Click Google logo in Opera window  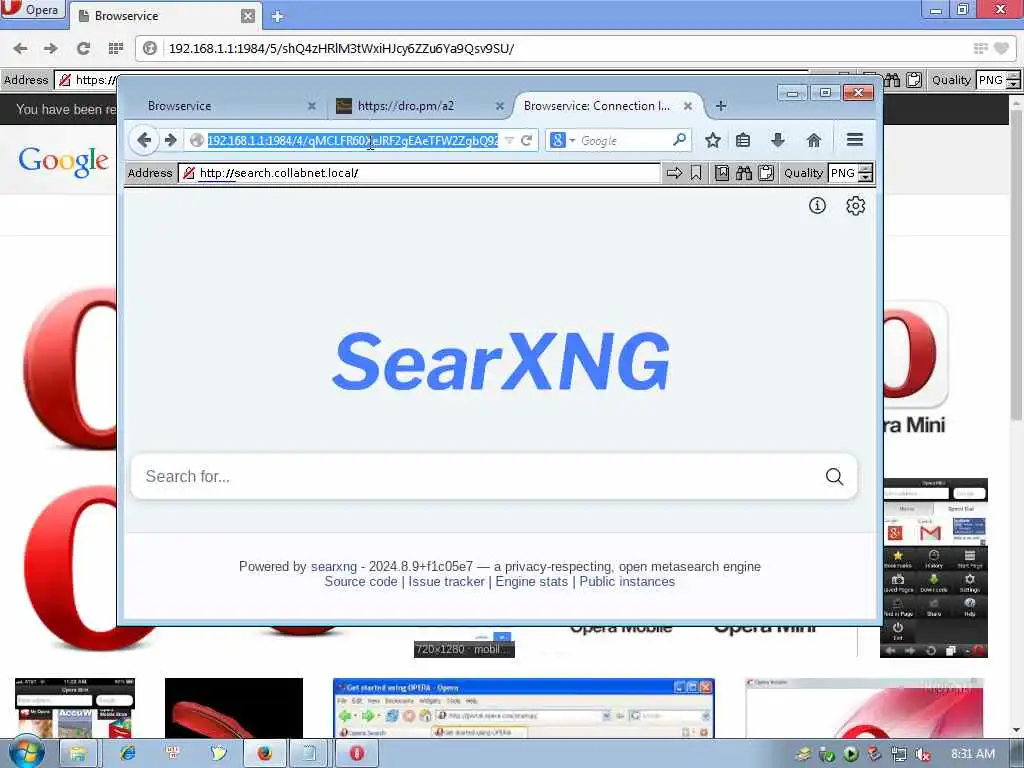click(x=63, y=161)
